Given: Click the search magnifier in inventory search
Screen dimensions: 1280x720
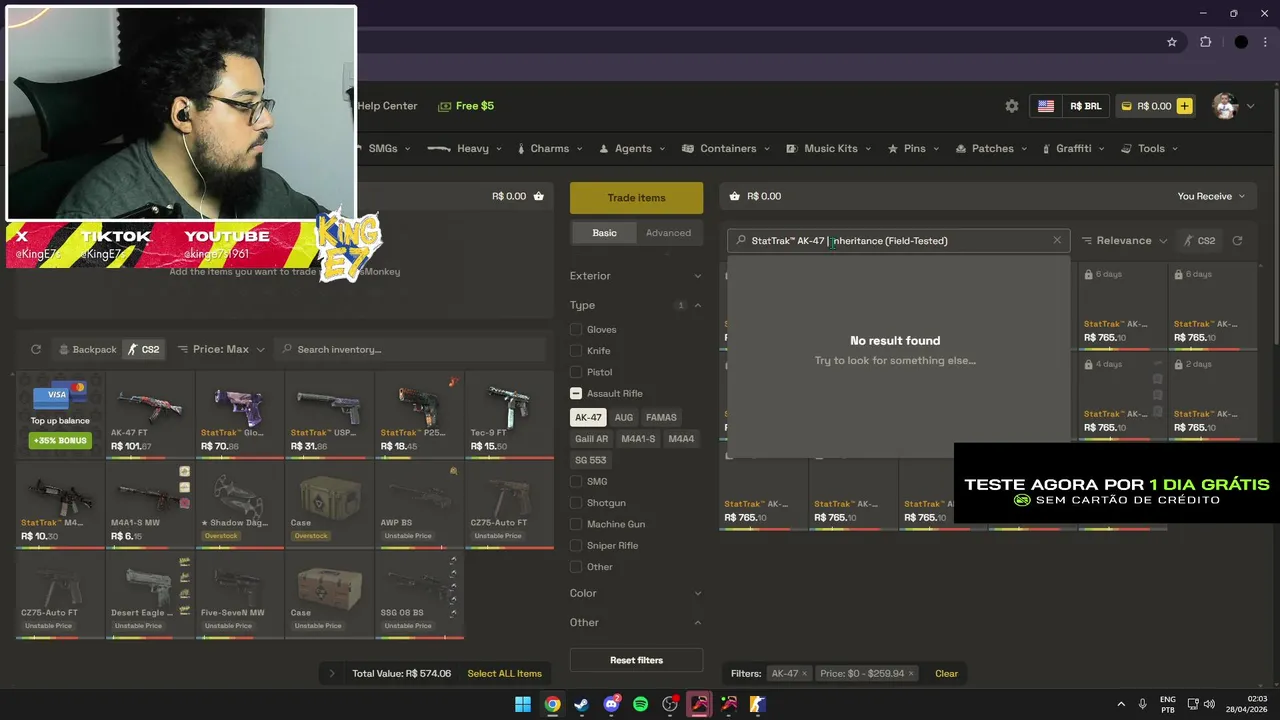Looking at the screenshot, I should point(288,349).
